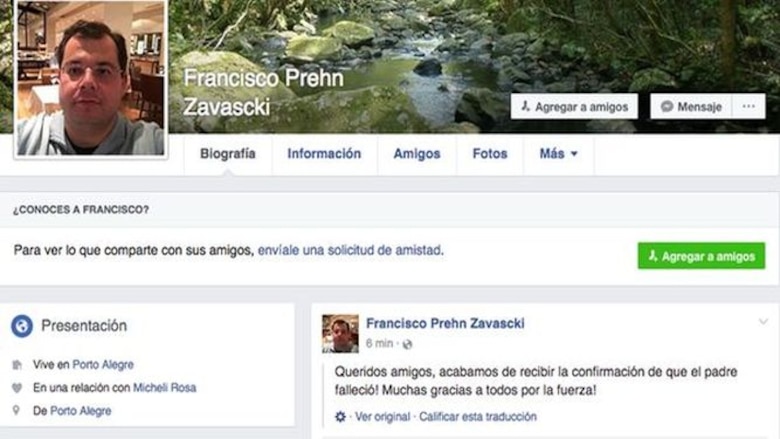This screenshot has width=780, height=439.
Task: Click the public globe privacy icon on post
Action: click(x=407, y=344)
